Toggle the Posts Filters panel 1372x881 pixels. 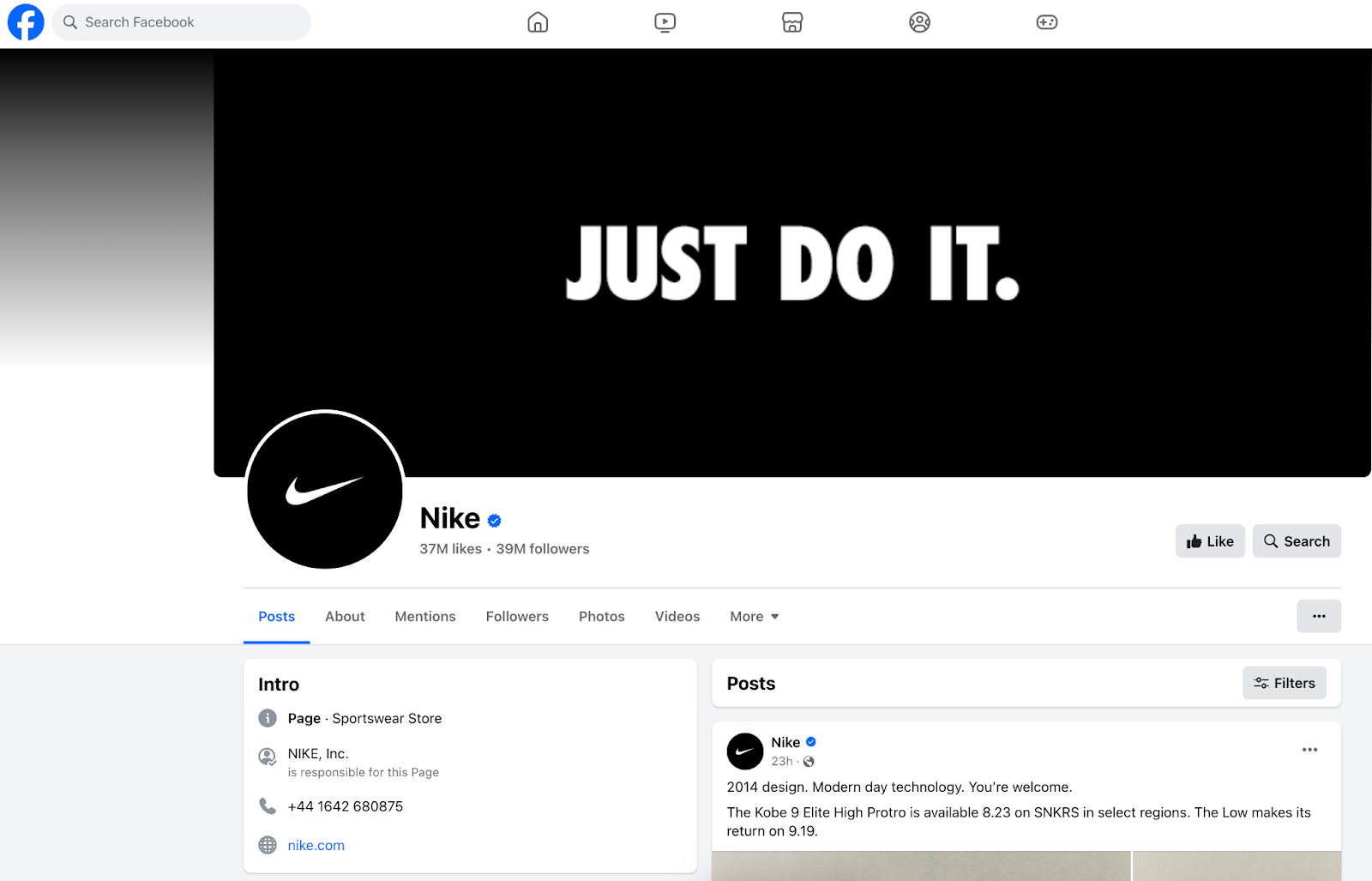click(1284, 683)
